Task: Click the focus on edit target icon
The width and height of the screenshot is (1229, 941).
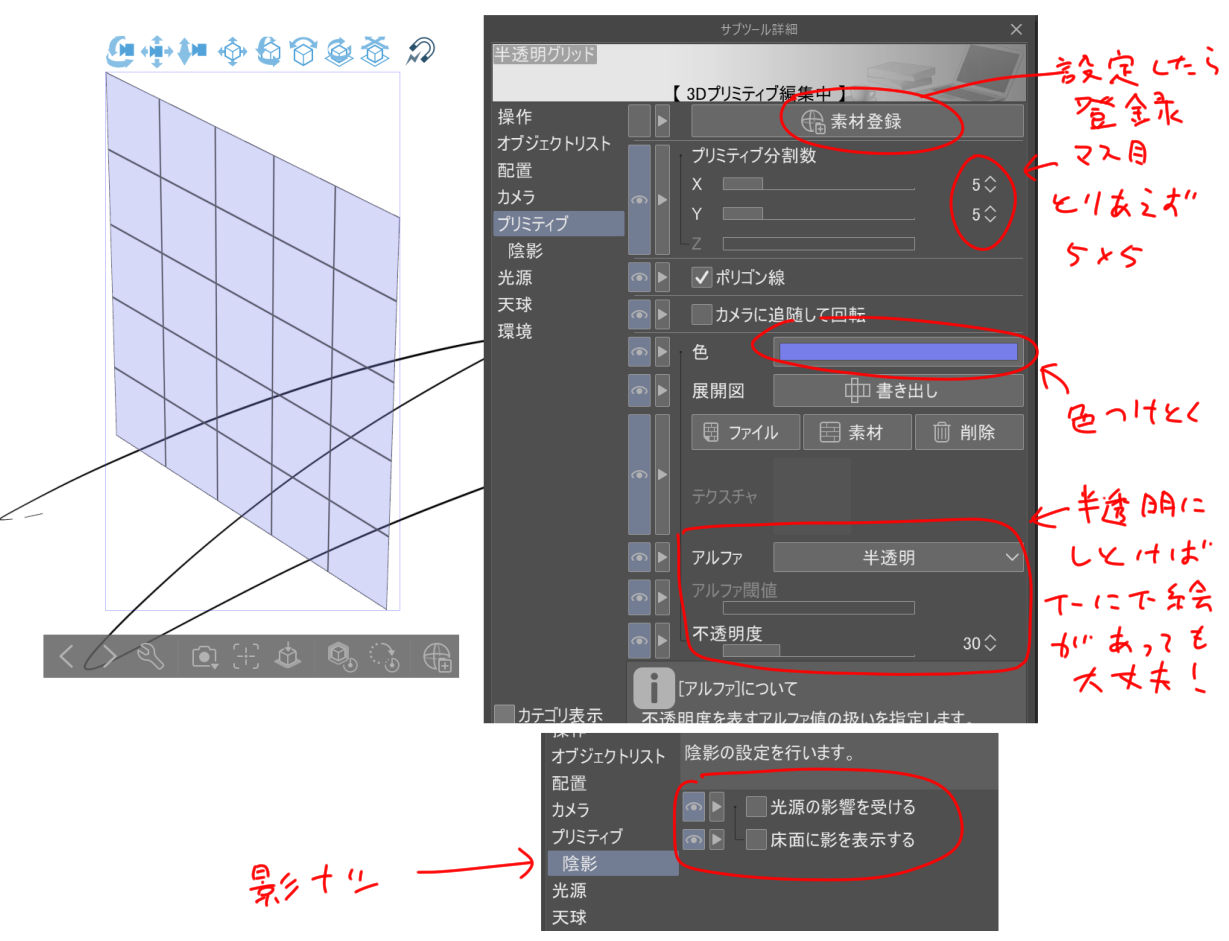Action: click(x=246, y=656)
